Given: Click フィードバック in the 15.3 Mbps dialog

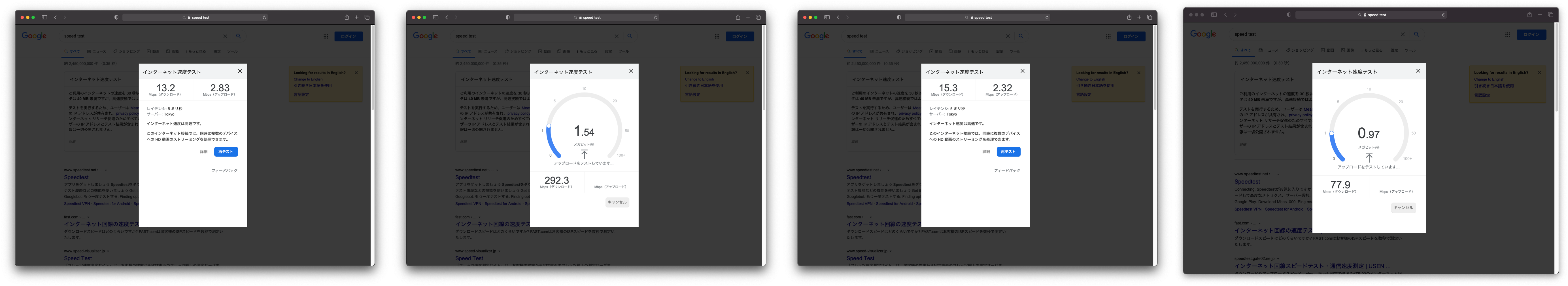Looking at the screenshot, I should (x=1007, y=171).
